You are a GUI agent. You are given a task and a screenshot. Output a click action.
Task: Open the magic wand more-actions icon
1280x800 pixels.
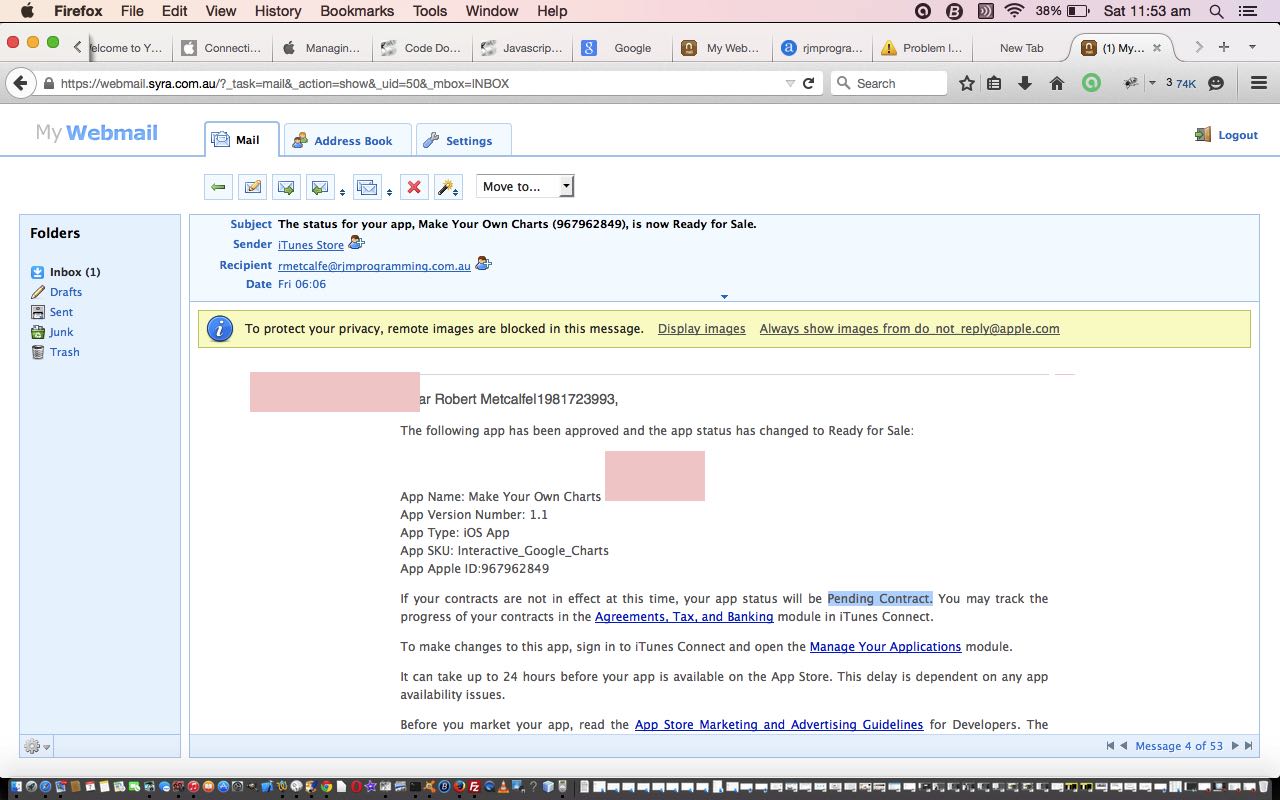(448, 187)
